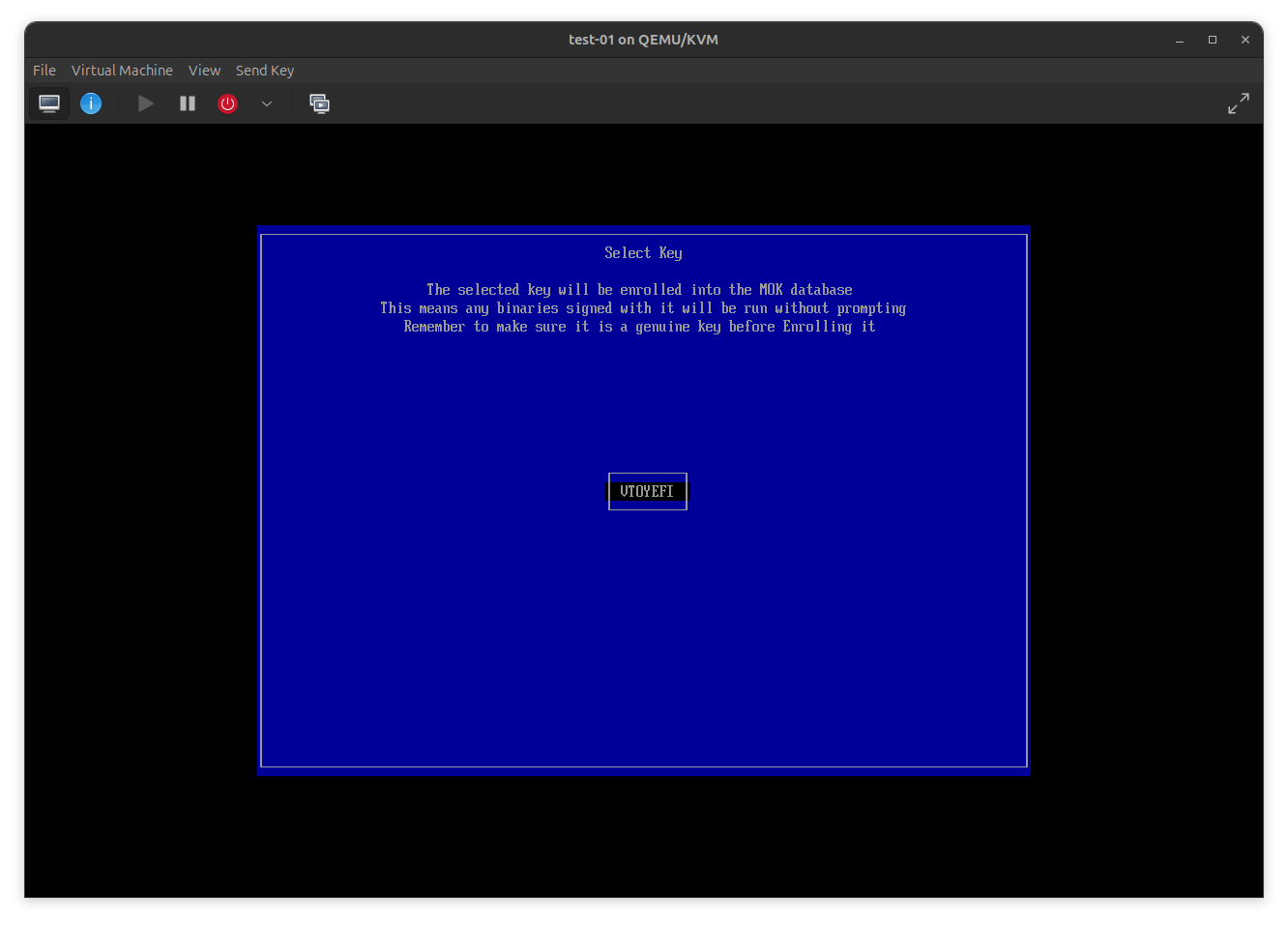Select the VTOYEFI key to enroll
This screenshot has height=925, width=1288.
click(647, 491)
